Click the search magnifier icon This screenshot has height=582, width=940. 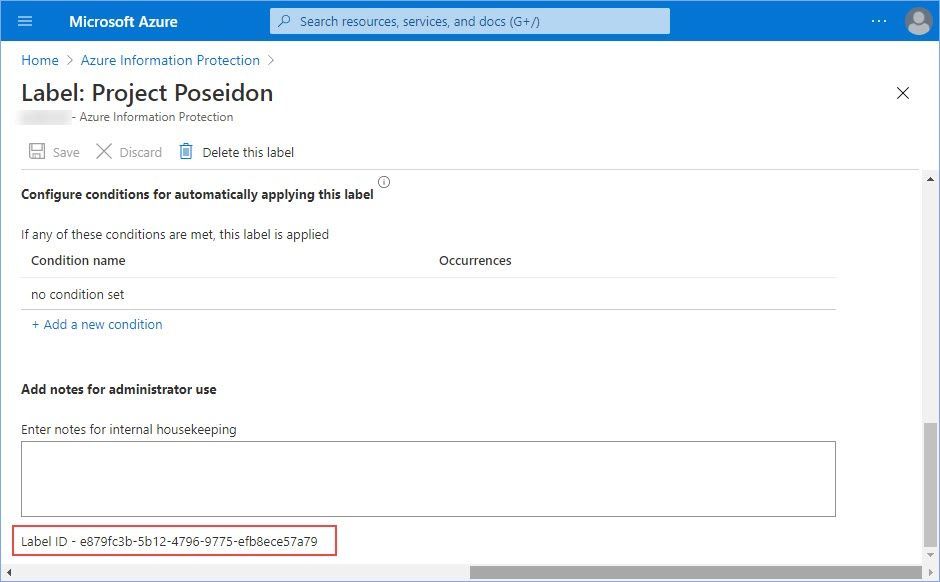click(x=285, y=21)
